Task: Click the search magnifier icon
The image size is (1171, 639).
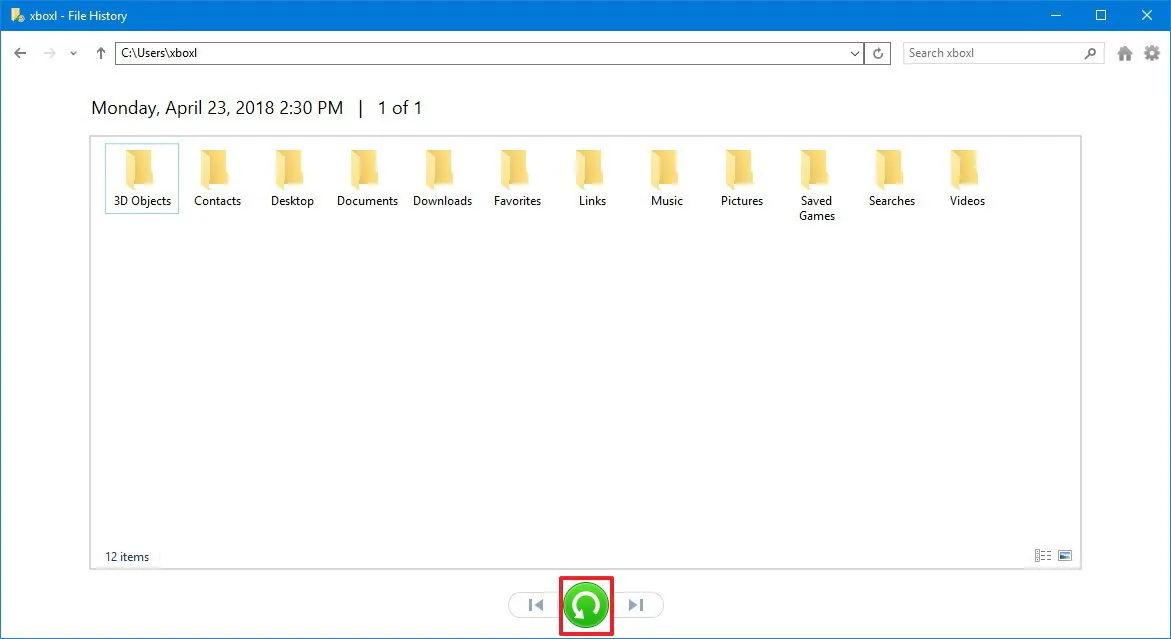Action: tap(1090, 53)
